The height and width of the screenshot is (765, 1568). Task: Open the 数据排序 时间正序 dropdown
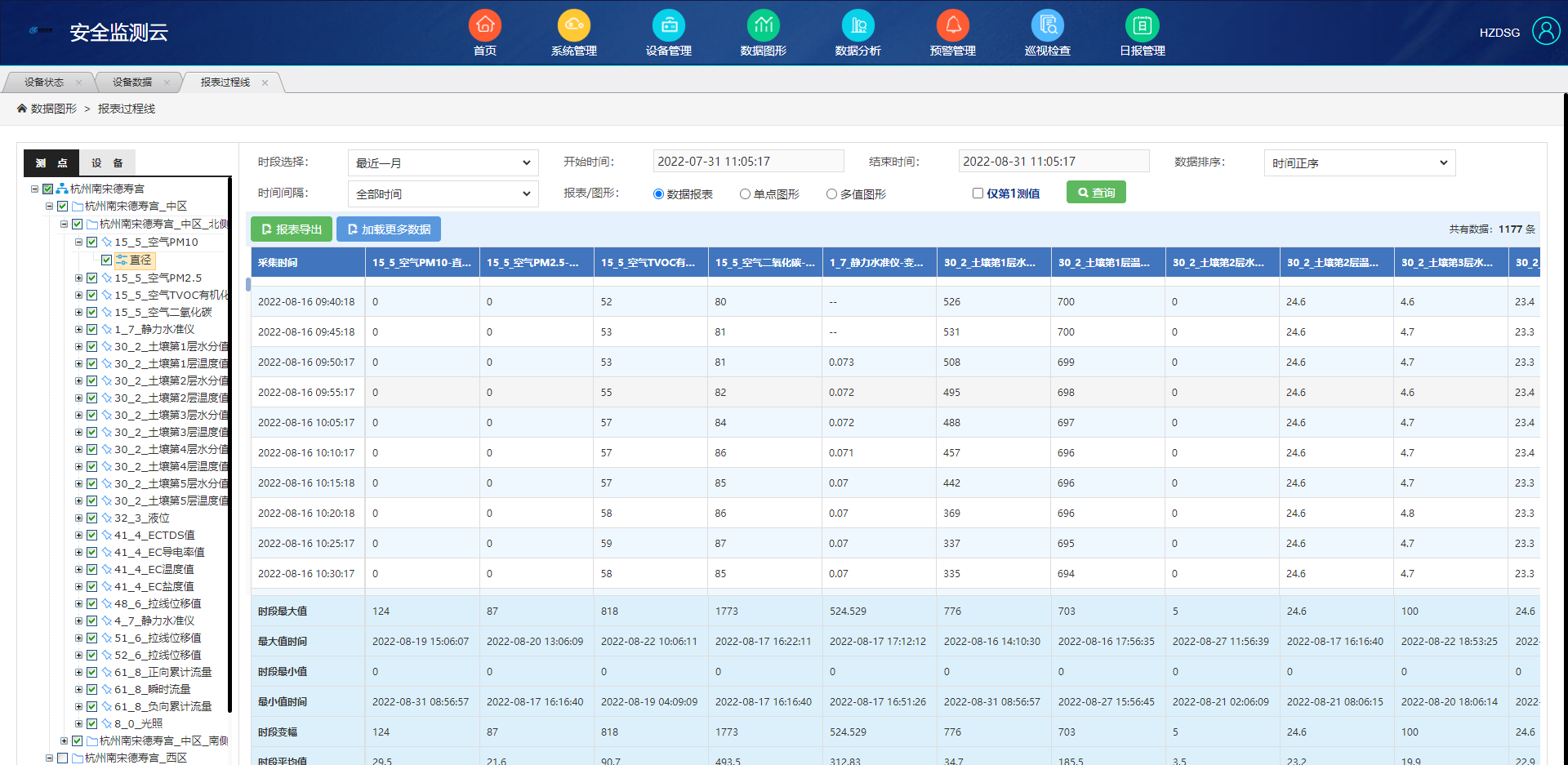pos(1360,163)
